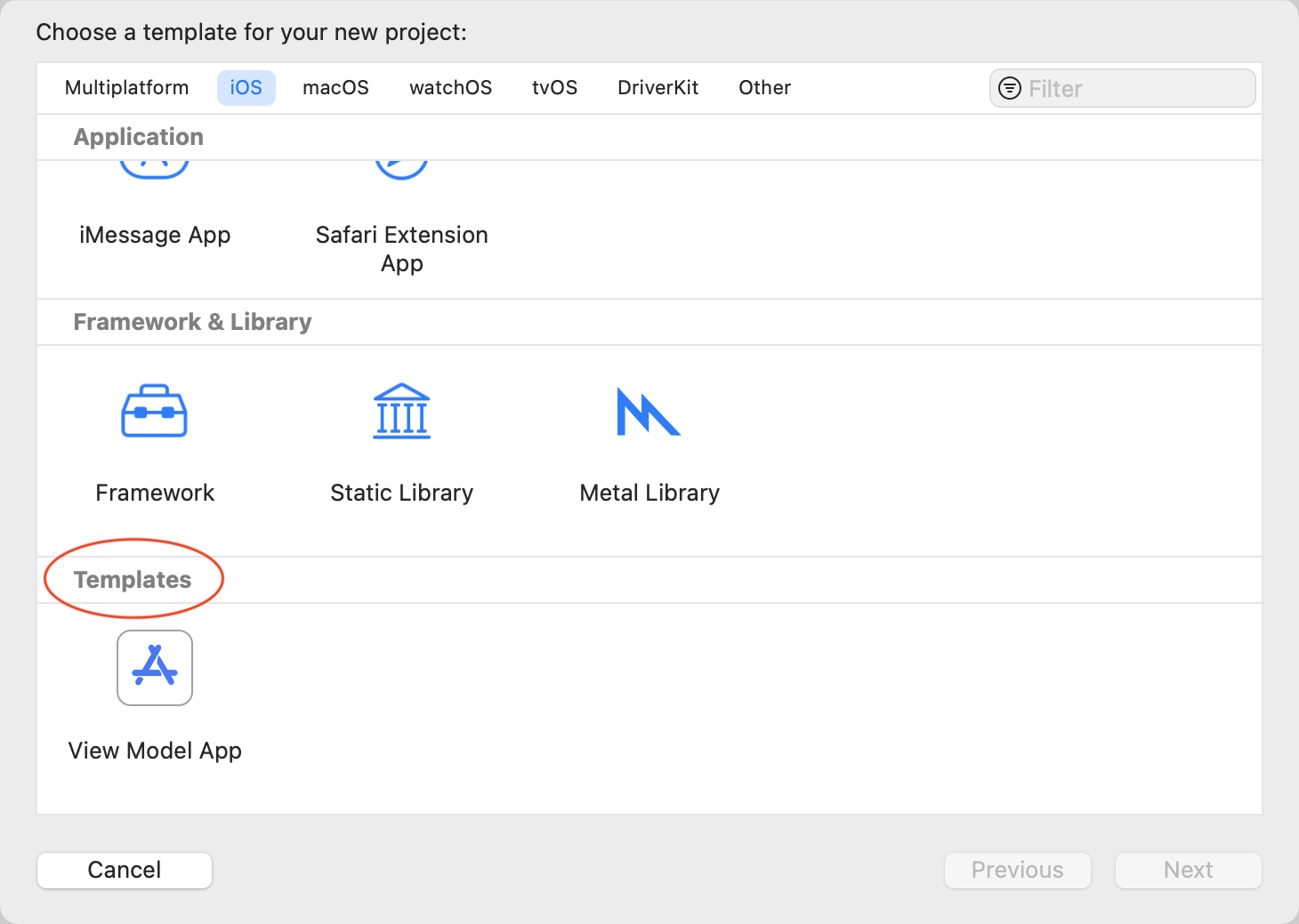Click the Safari Extension App compass icon
Screen dimensions: 1299x924
(401, 169)
